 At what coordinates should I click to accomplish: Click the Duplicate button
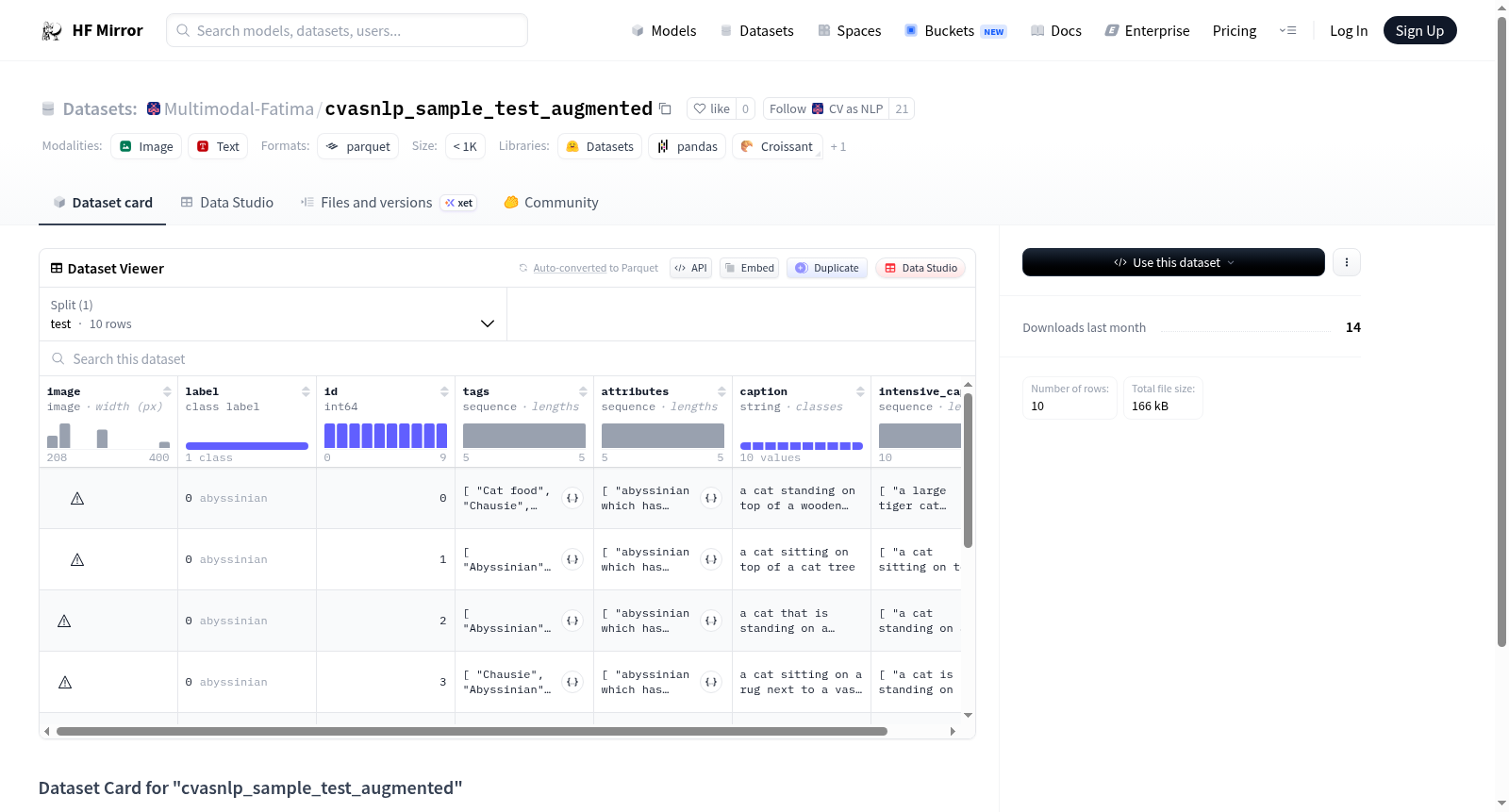(827, 268)
